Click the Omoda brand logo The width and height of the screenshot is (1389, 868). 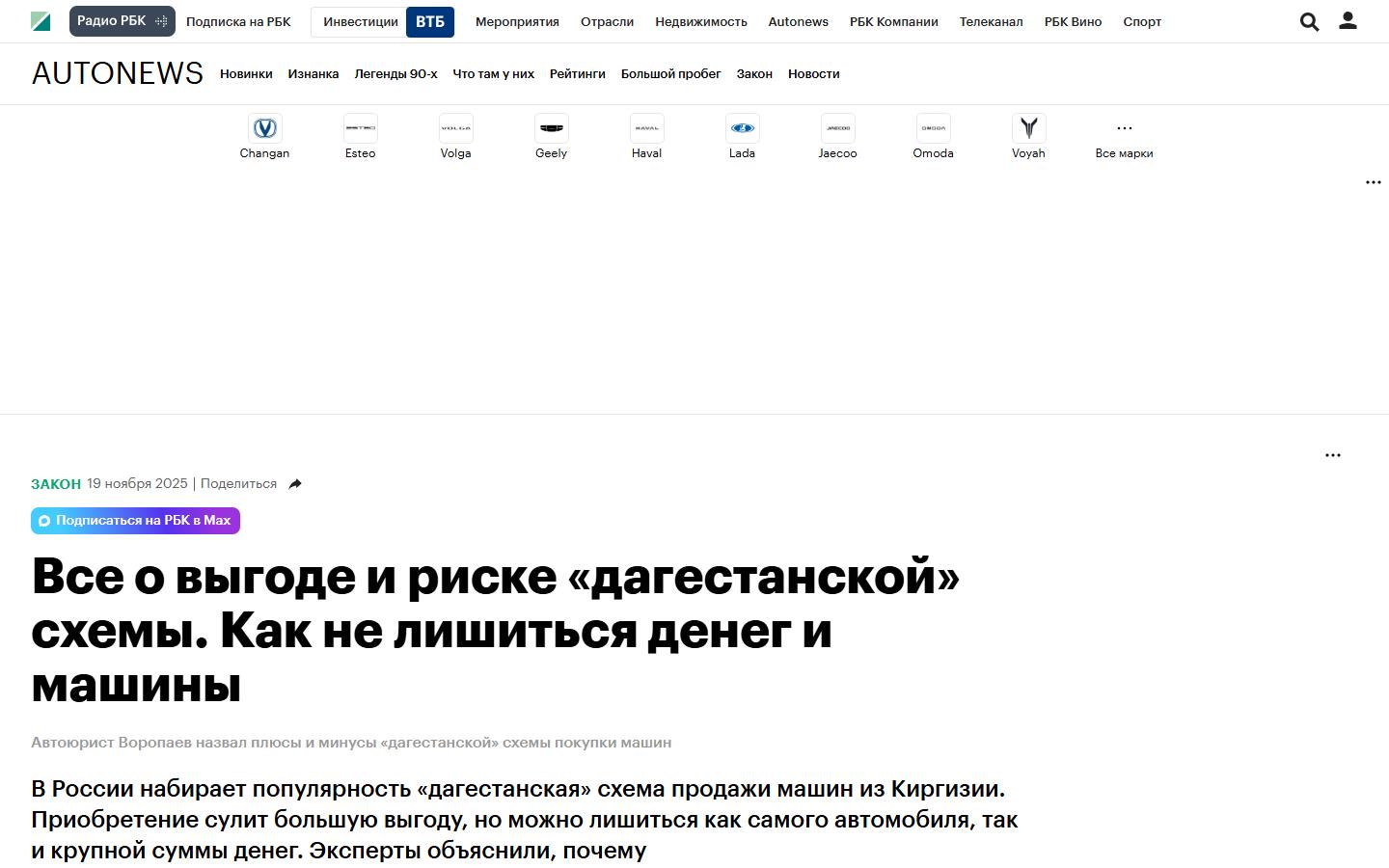(x=933, y=128)
